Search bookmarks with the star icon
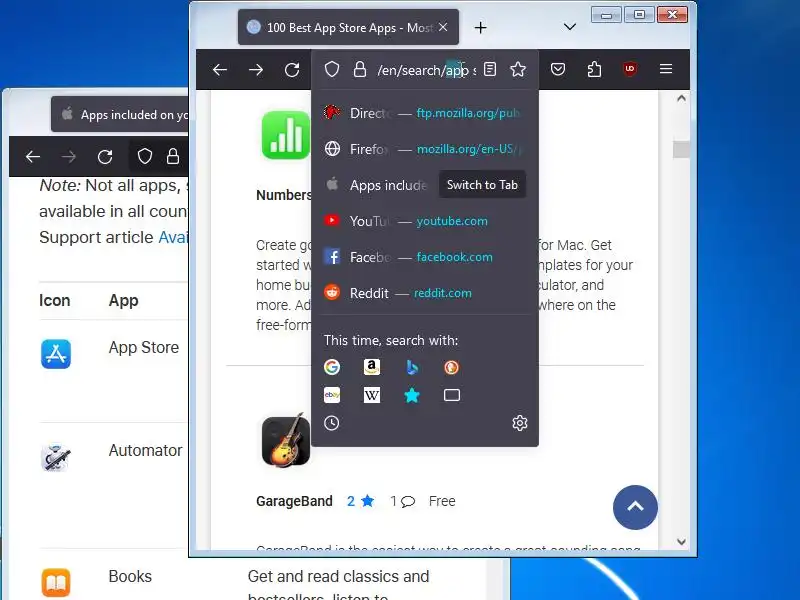The height and width of the screenshot is (600, 800). [x=412, y=395]
